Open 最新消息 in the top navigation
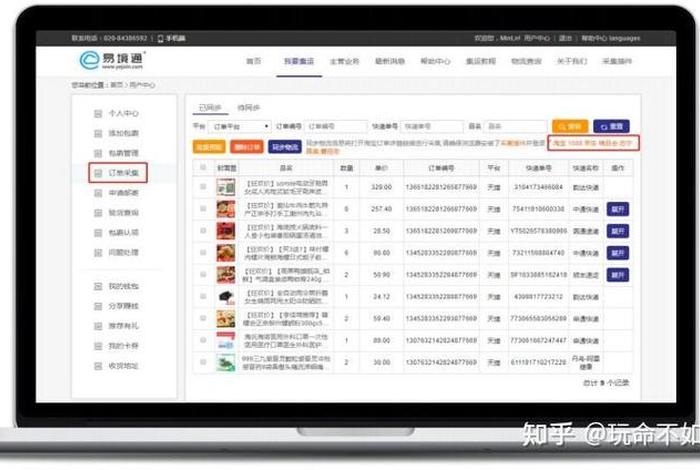700x470 pixels. (390, 61)
